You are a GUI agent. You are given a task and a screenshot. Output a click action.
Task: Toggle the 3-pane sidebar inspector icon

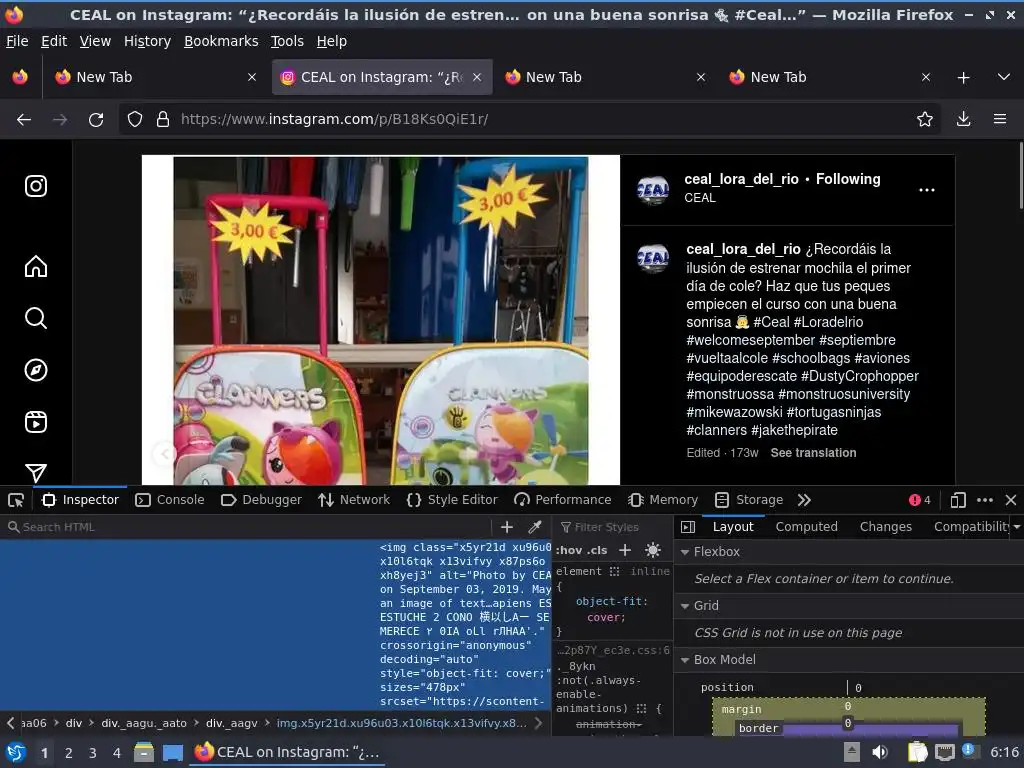coord(688,527)
